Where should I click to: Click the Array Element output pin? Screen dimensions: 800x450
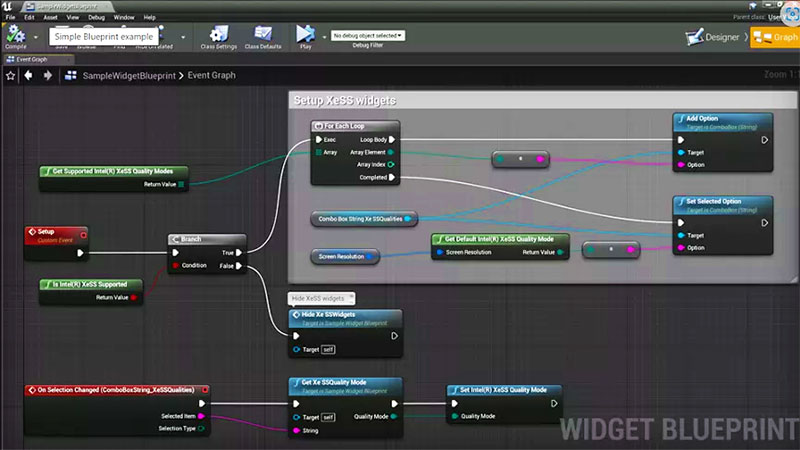391,152
